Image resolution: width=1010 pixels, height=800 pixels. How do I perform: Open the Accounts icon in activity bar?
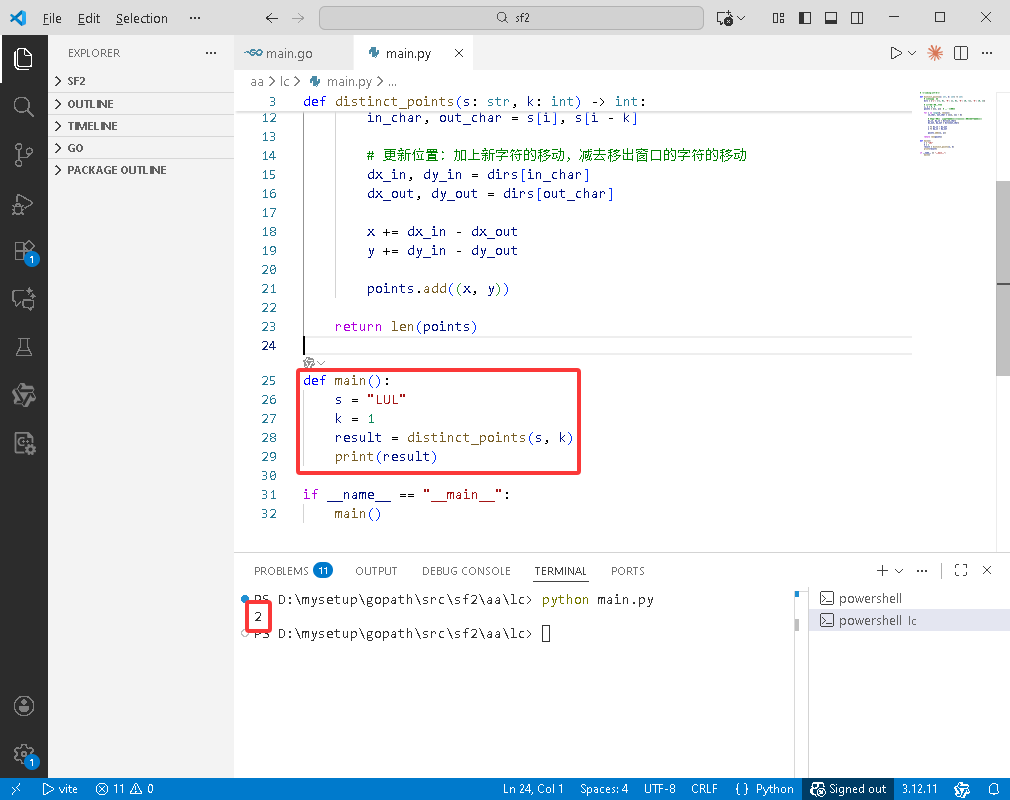pos(24,706)
